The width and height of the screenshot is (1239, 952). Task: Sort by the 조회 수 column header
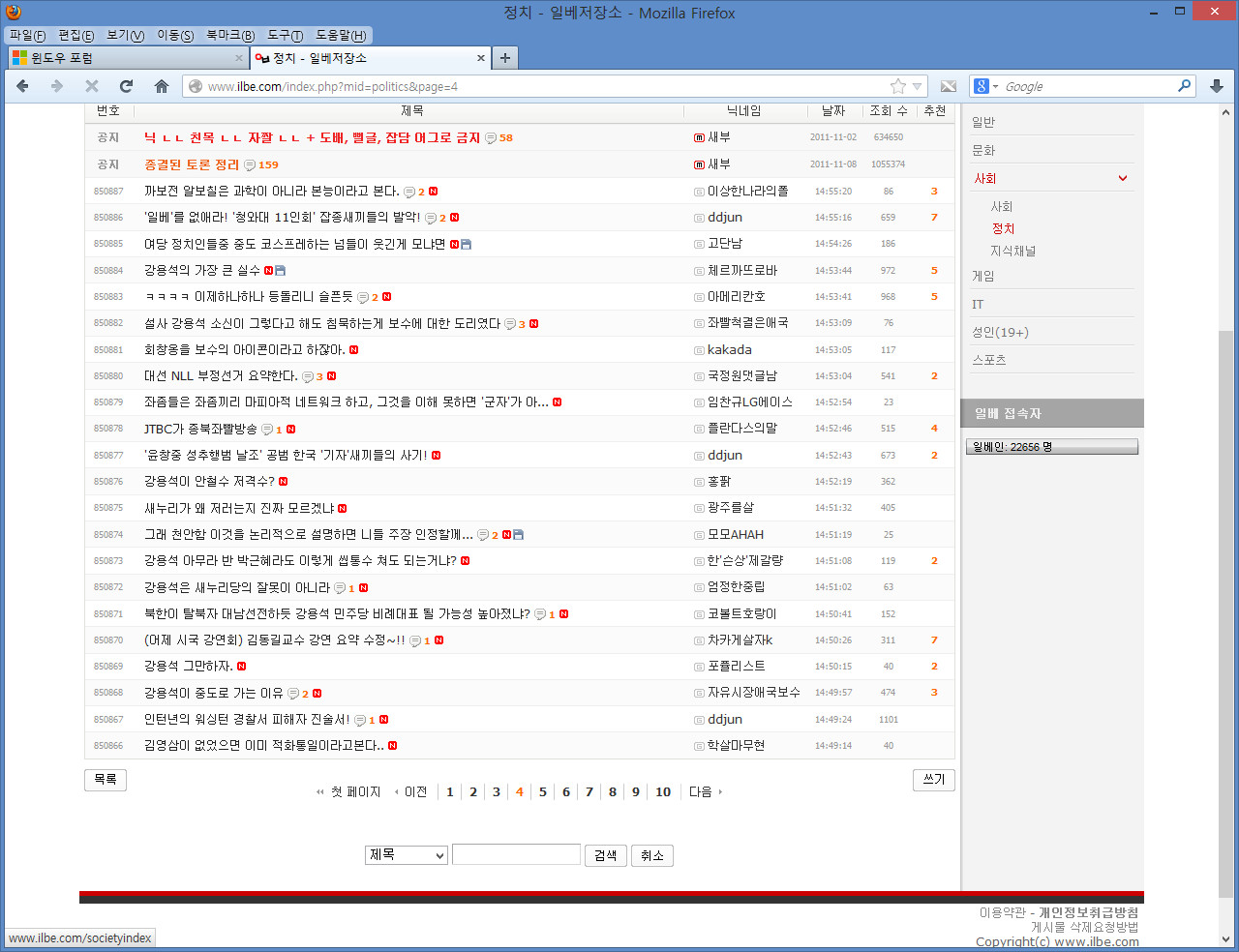point(888,111)
